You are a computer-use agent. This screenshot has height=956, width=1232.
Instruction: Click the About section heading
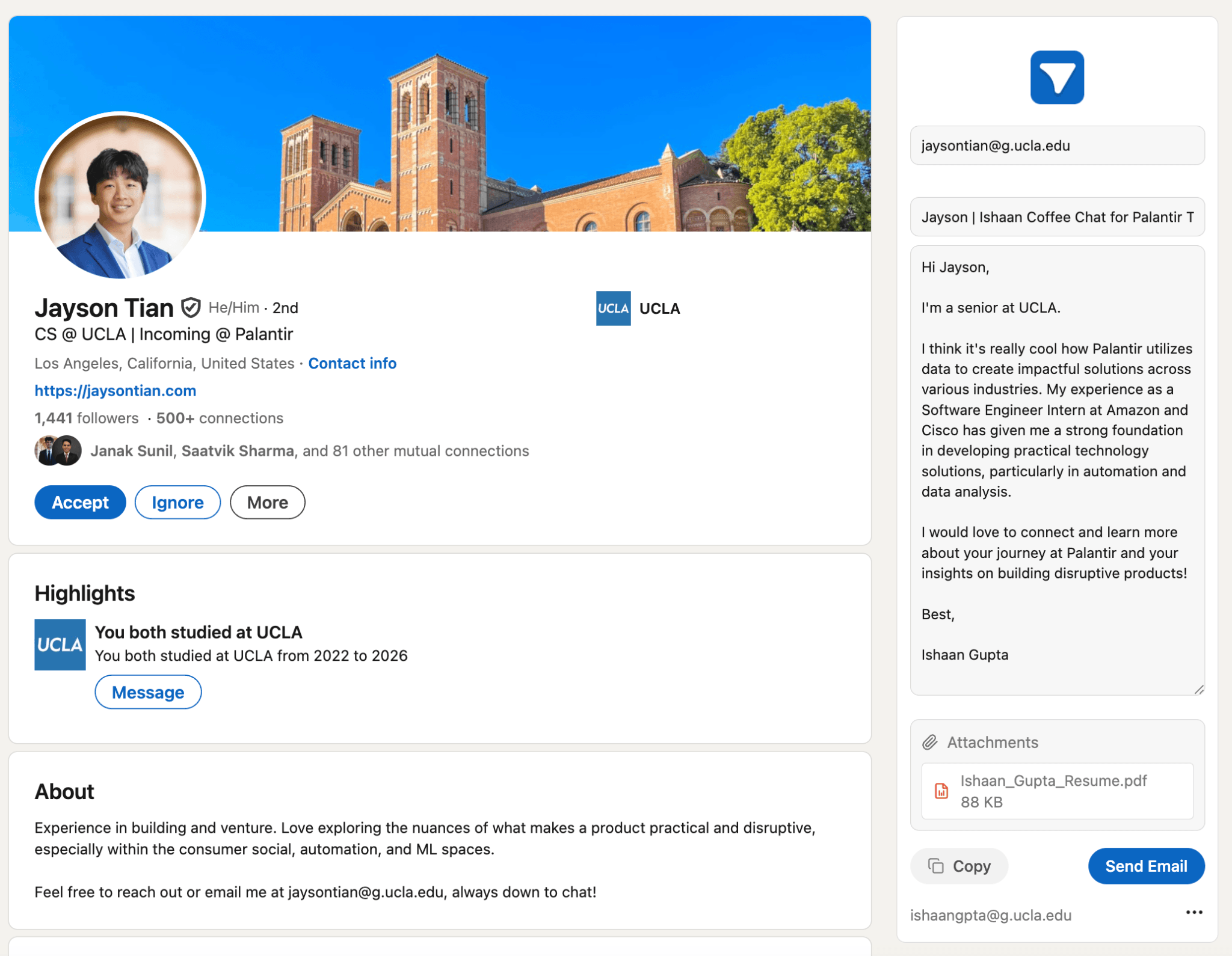[64, 792]
